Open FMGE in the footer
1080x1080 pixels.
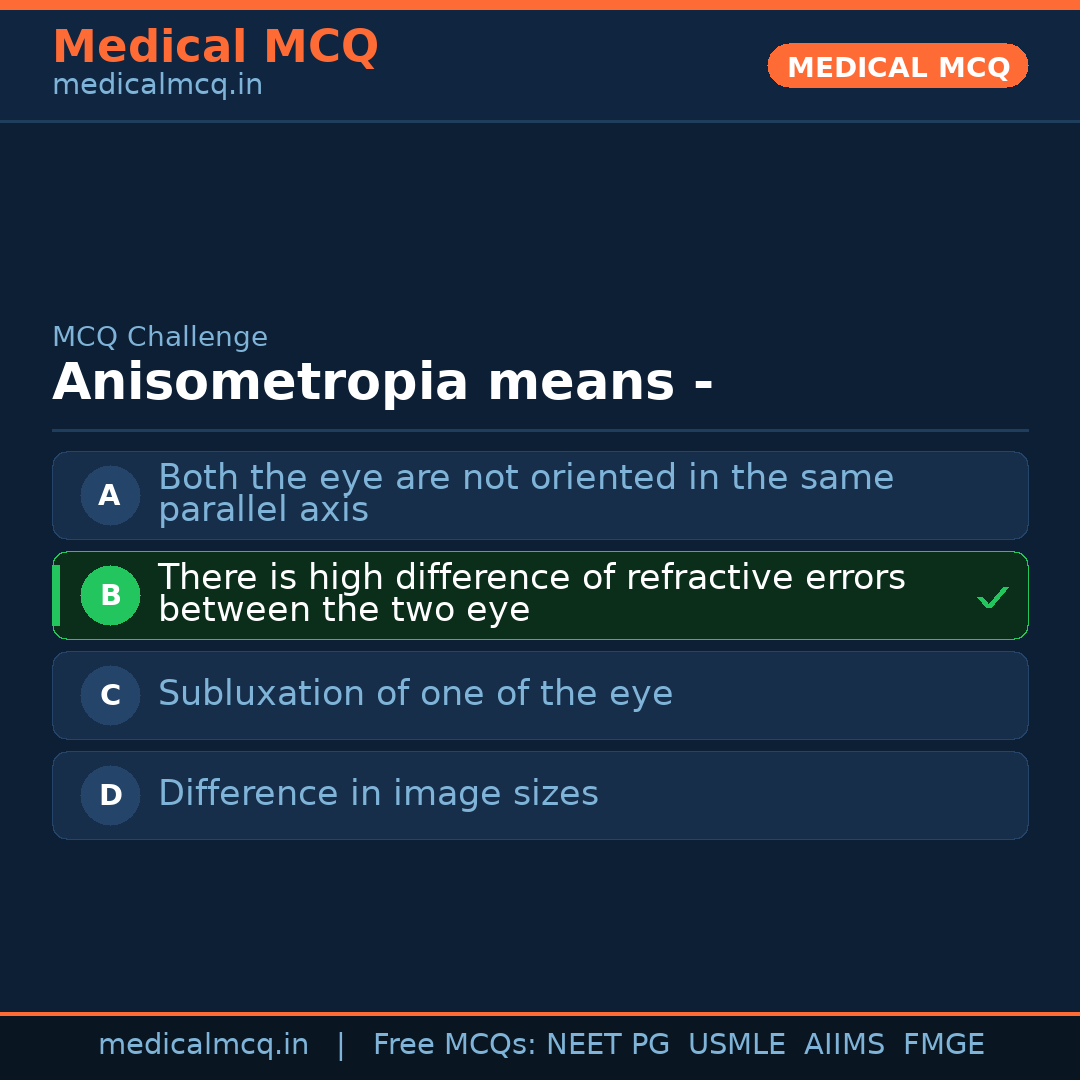[x=943, y=1045]
